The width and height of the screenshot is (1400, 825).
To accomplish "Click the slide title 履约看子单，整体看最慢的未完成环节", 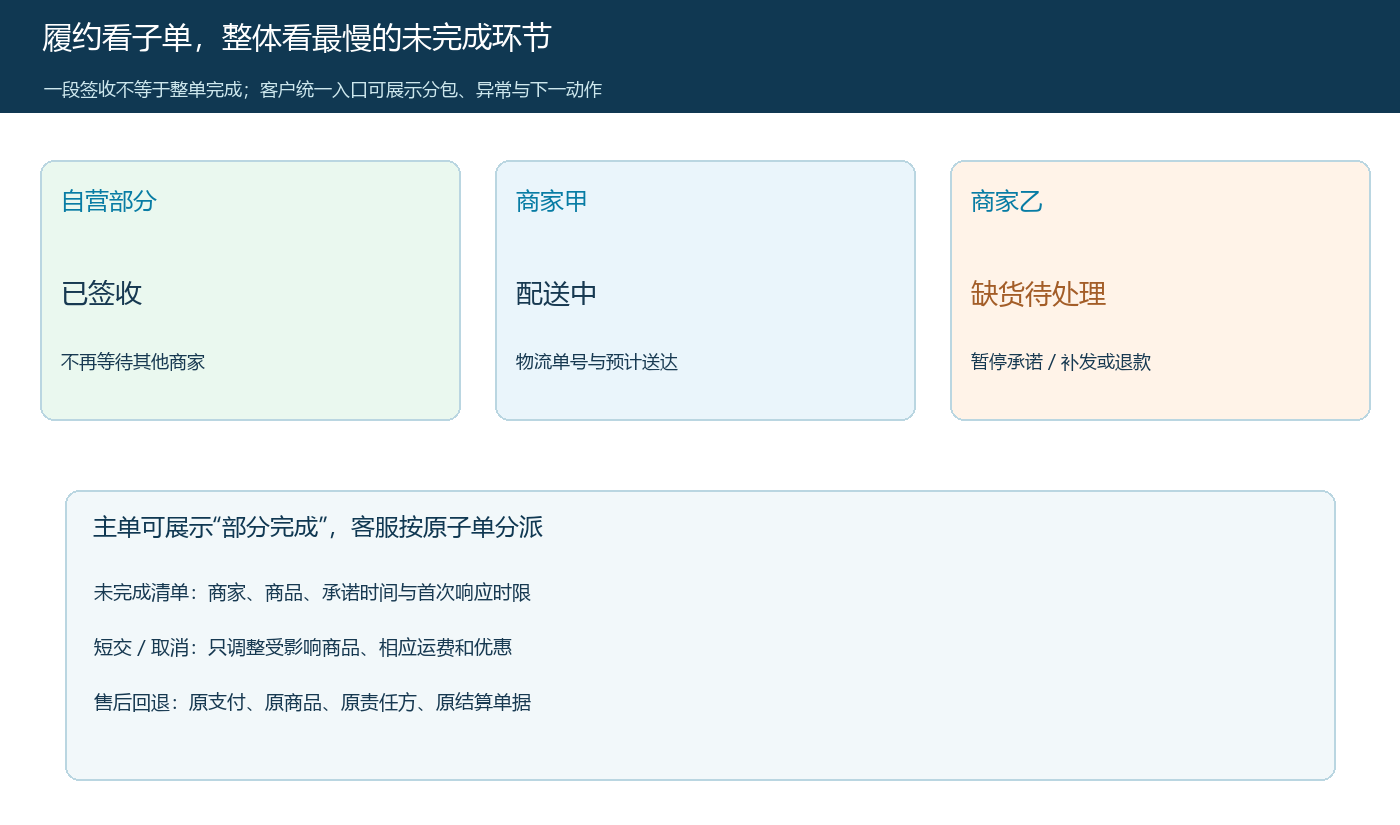I will click(297, 38).
